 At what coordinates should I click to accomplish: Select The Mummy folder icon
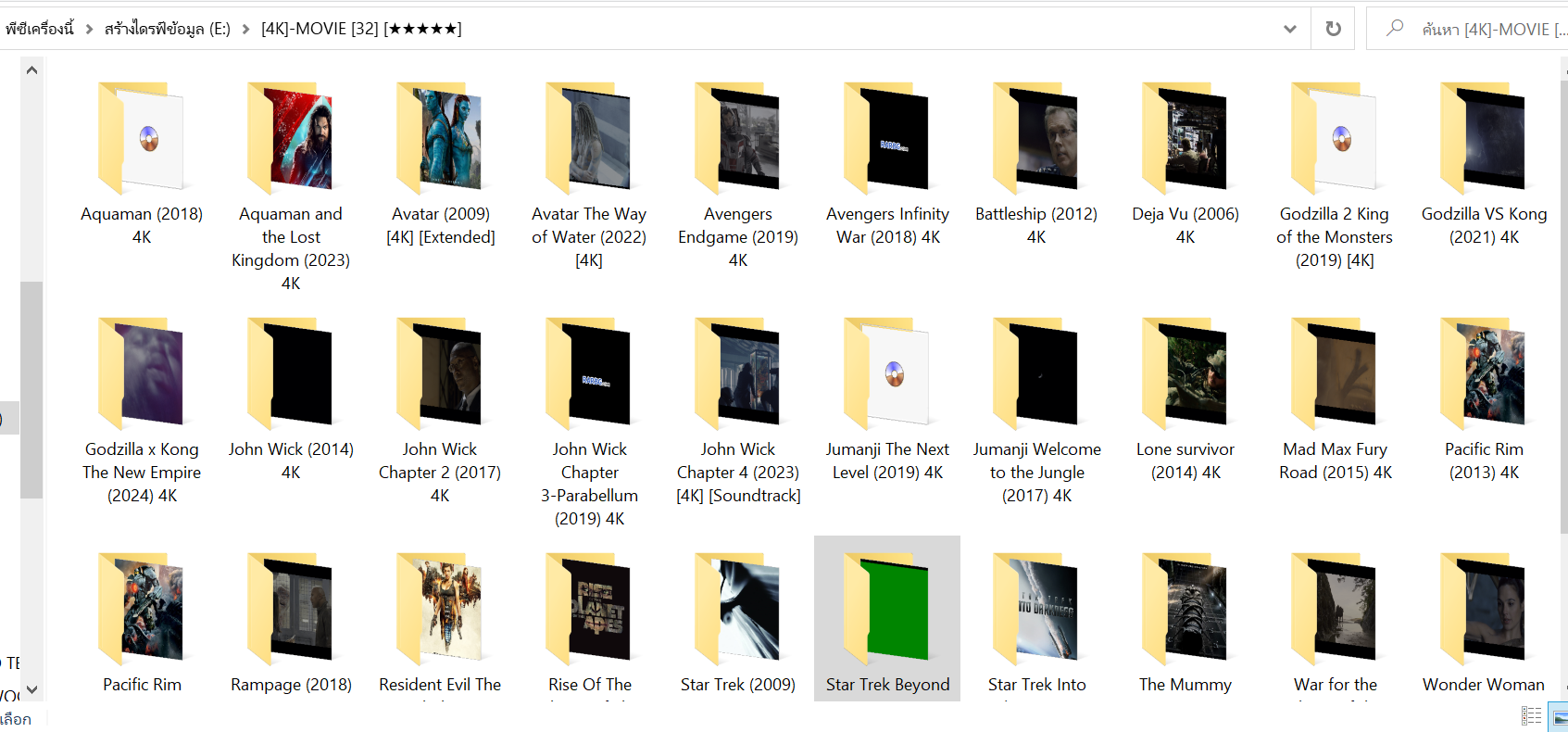point(1185,609)
